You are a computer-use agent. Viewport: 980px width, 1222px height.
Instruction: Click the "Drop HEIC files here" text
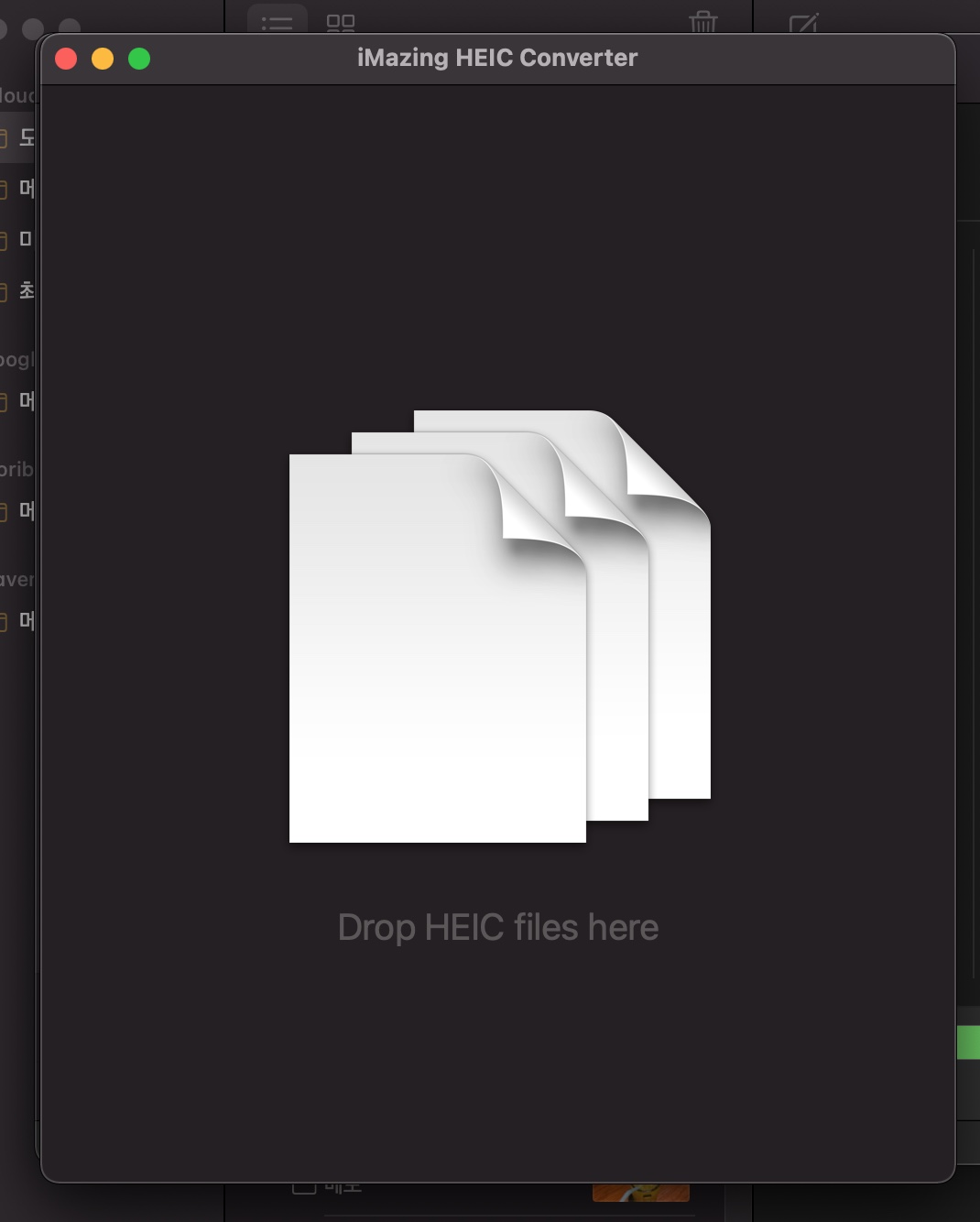point(498,927)
